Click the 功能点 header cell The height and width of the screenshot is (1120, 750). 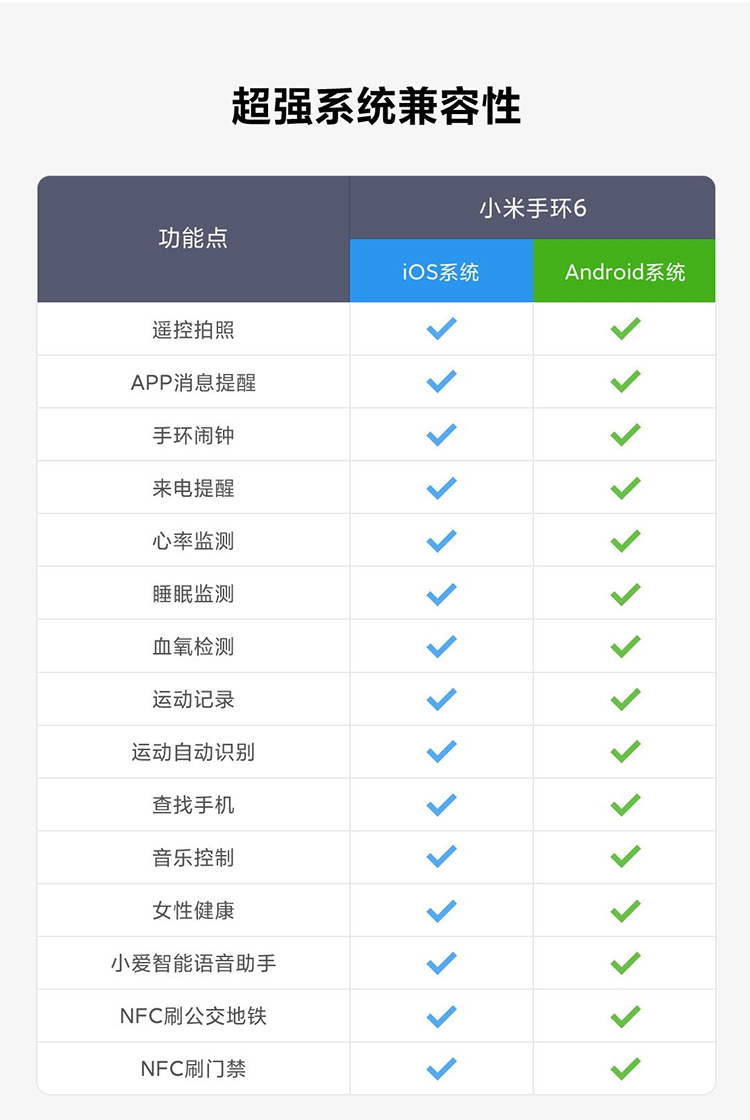193,239
